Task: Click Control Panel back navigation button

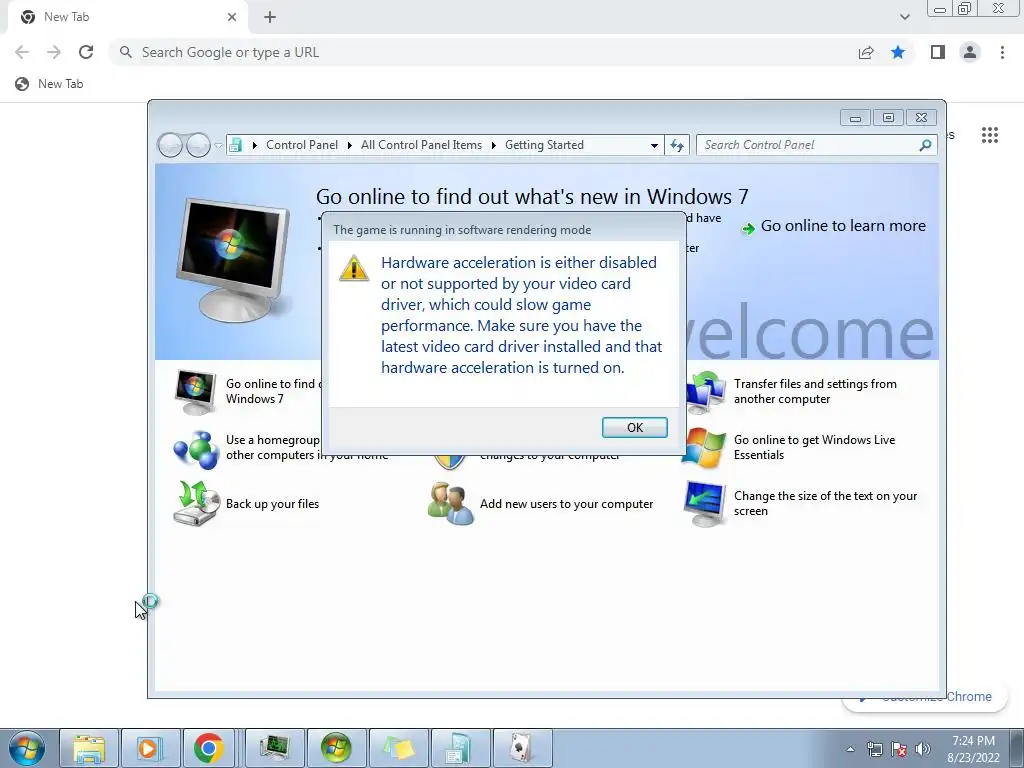Action: [170, 145]
